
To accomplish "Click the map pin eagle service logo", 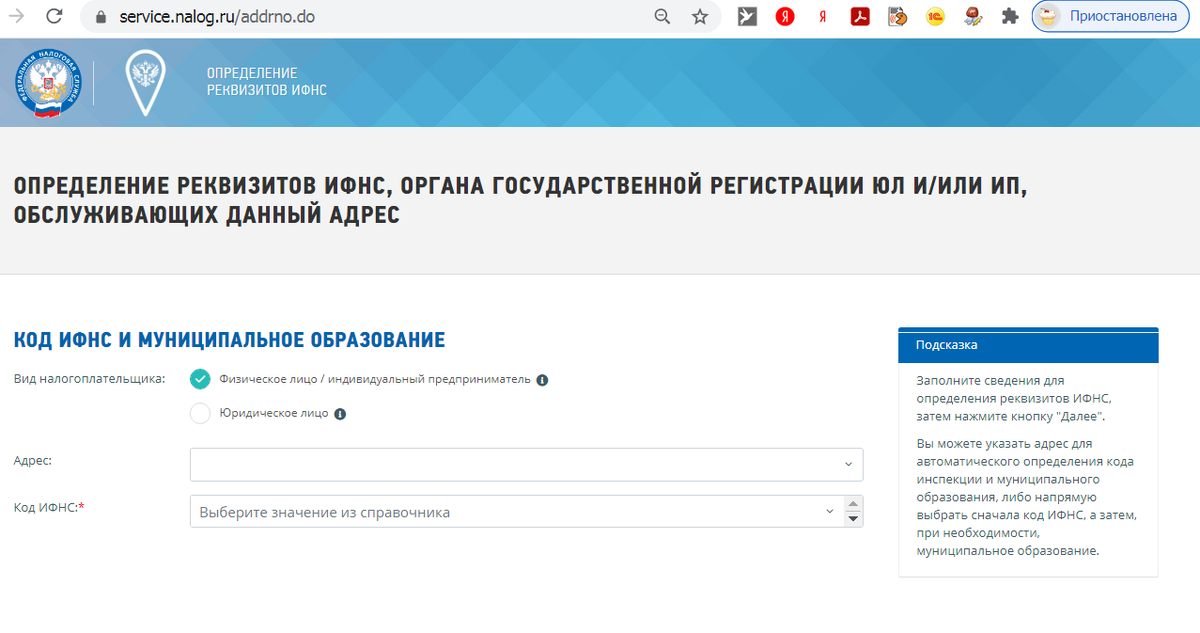I will pyautogui.click(x=145, y=83).
